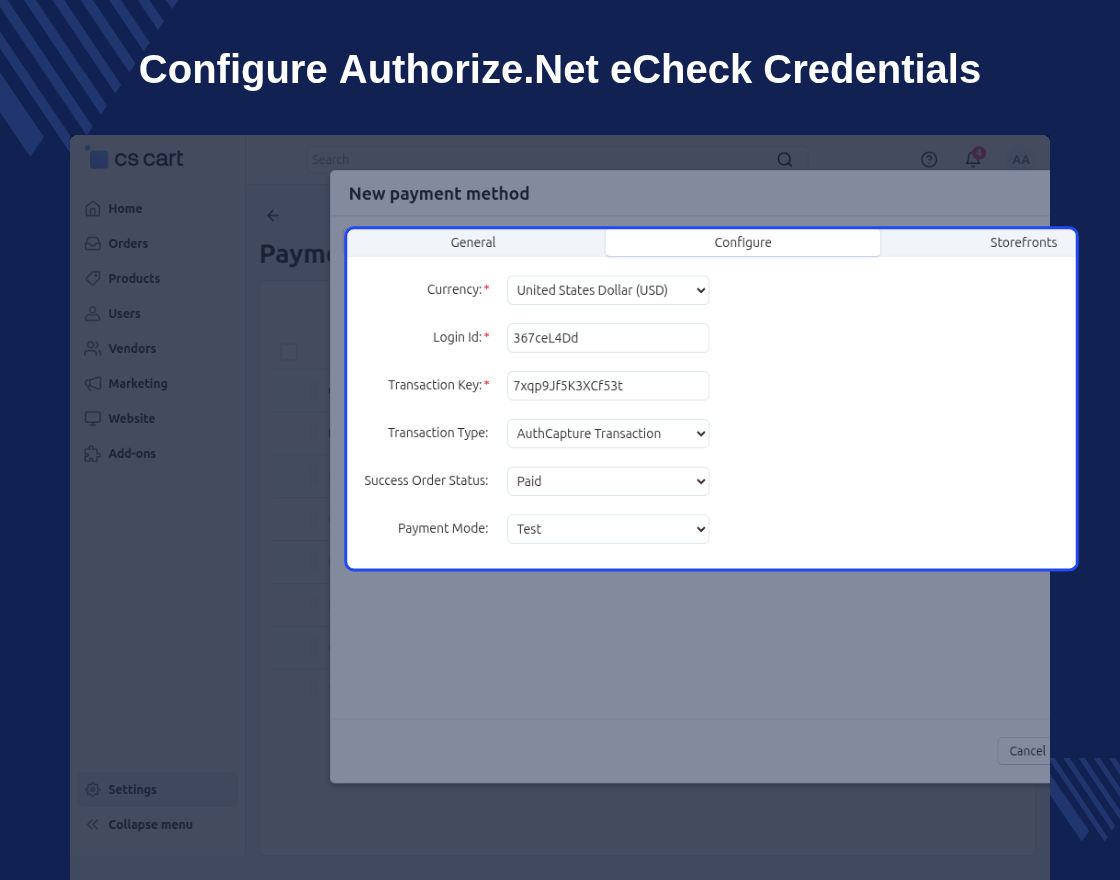Image resolution: width=1120 pixels, height=880 pixels.
Task: Click the search magnifier icon
Action: (784, 159)
